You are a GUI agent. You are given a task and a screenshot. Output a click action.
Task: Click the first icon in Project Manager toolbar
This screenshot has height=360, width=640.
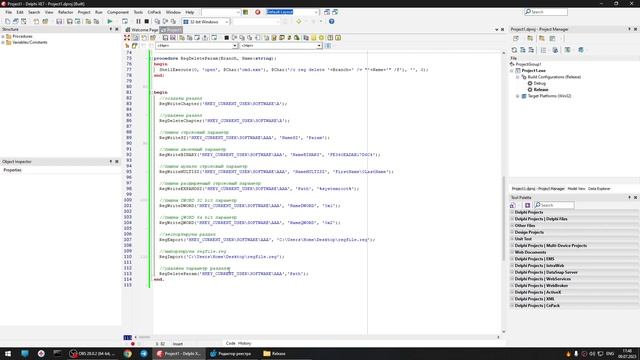[x=516, y=38]
